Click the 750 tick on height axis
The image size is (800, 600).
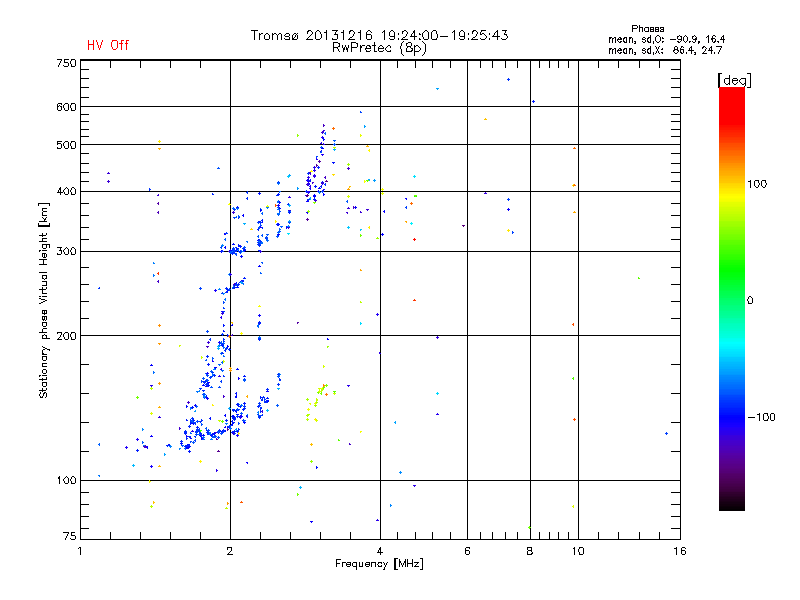pos(66,63)
